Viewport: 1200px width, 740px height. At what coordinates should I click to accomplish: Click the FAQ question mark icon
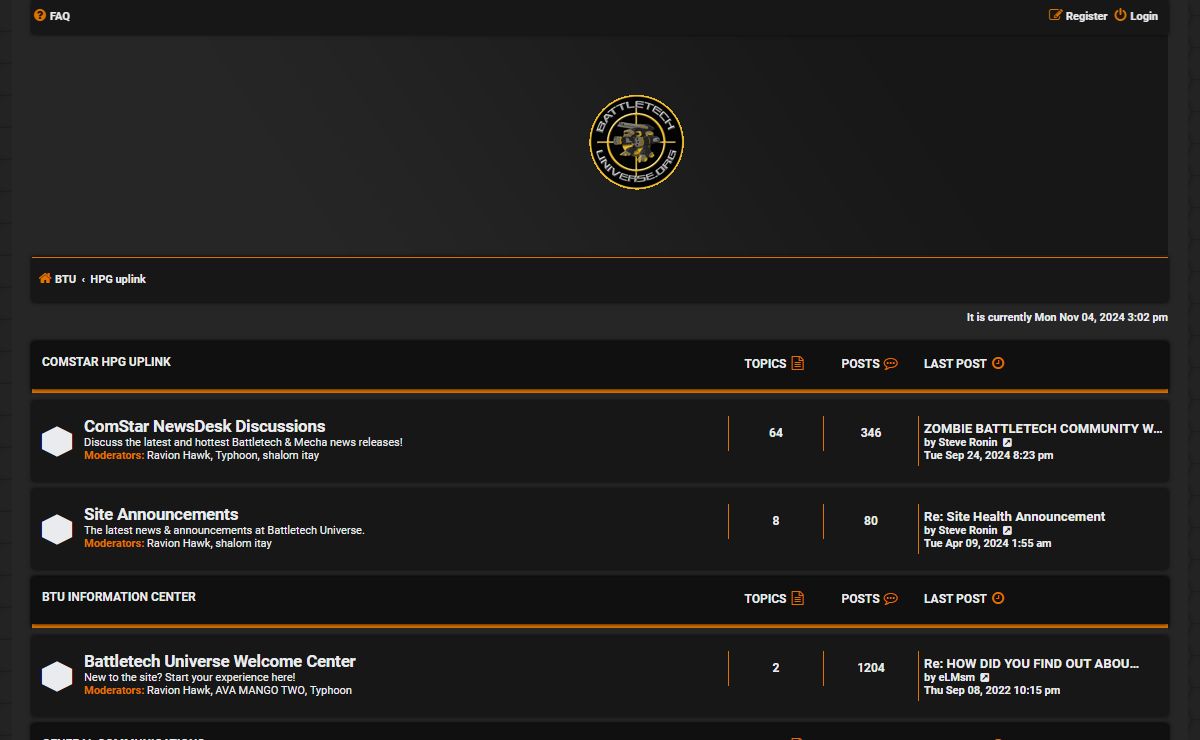40,16
